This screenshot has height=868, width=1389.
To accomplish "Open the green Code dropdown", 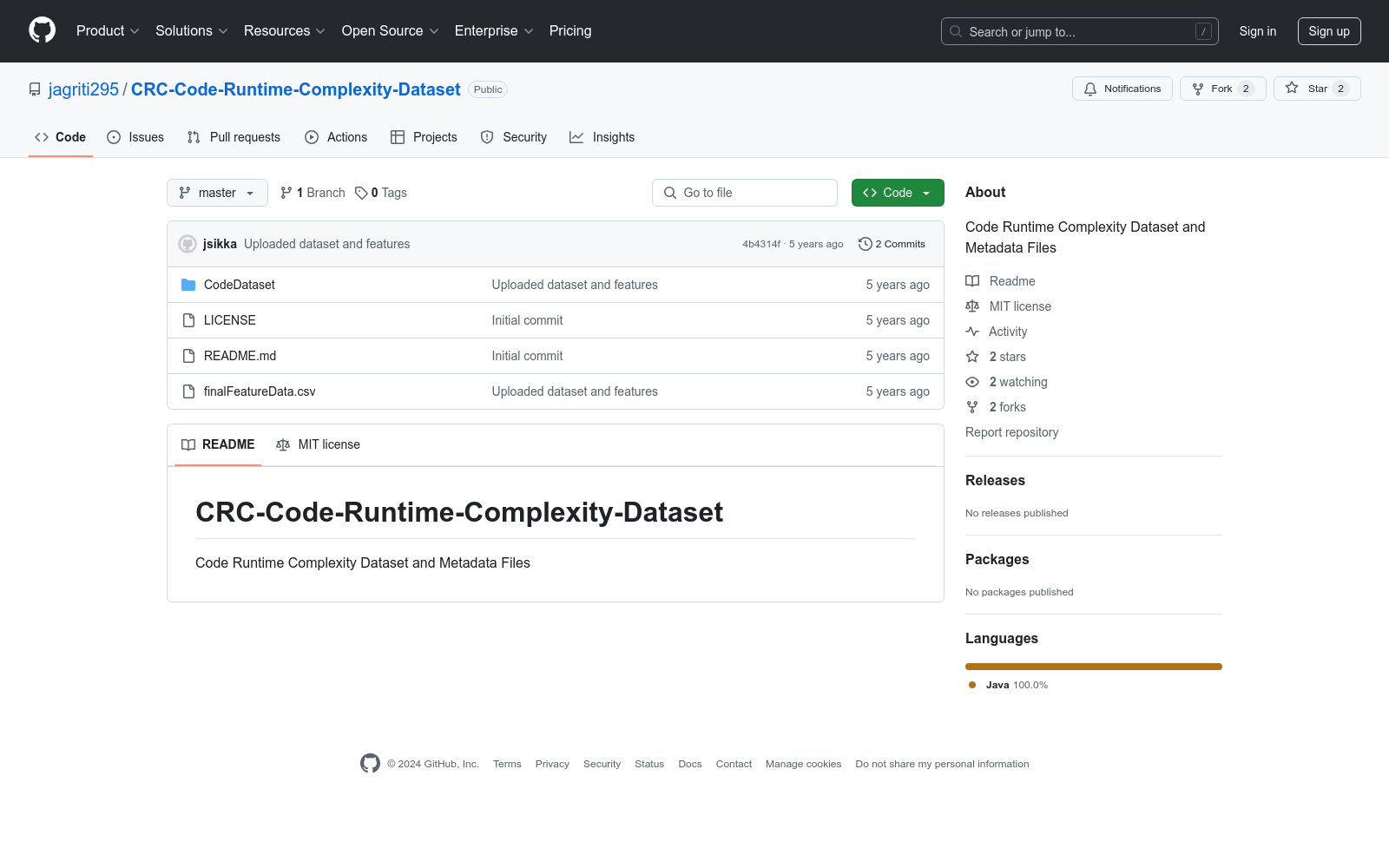I will [898, 193].
